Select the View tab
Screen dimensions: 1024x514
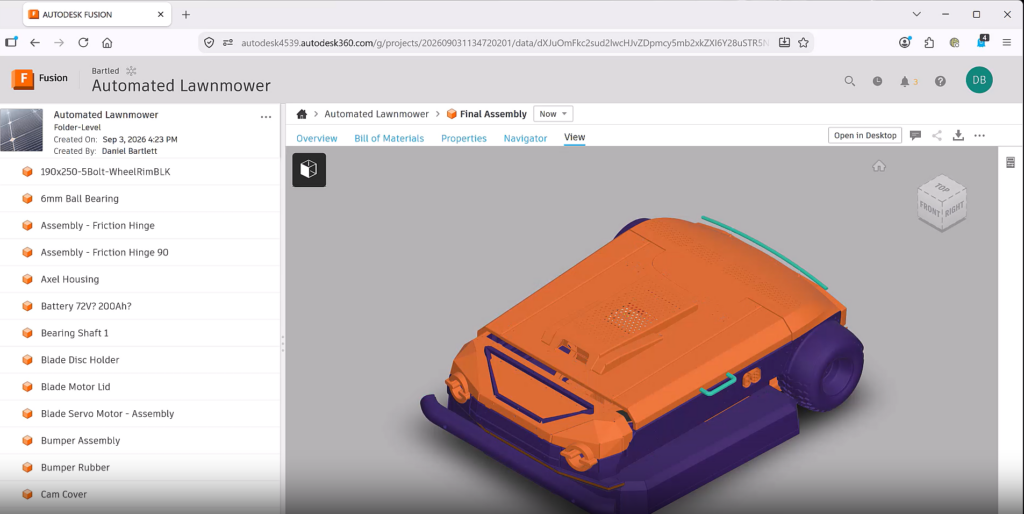tap(575, 137)
